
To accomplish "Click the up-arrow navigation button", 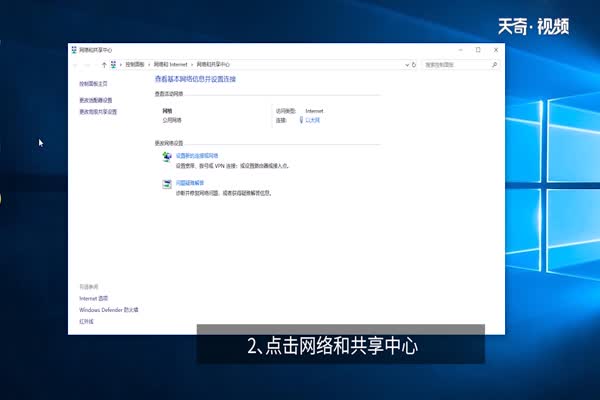I will pyautogui.click(x=104, y=65).
